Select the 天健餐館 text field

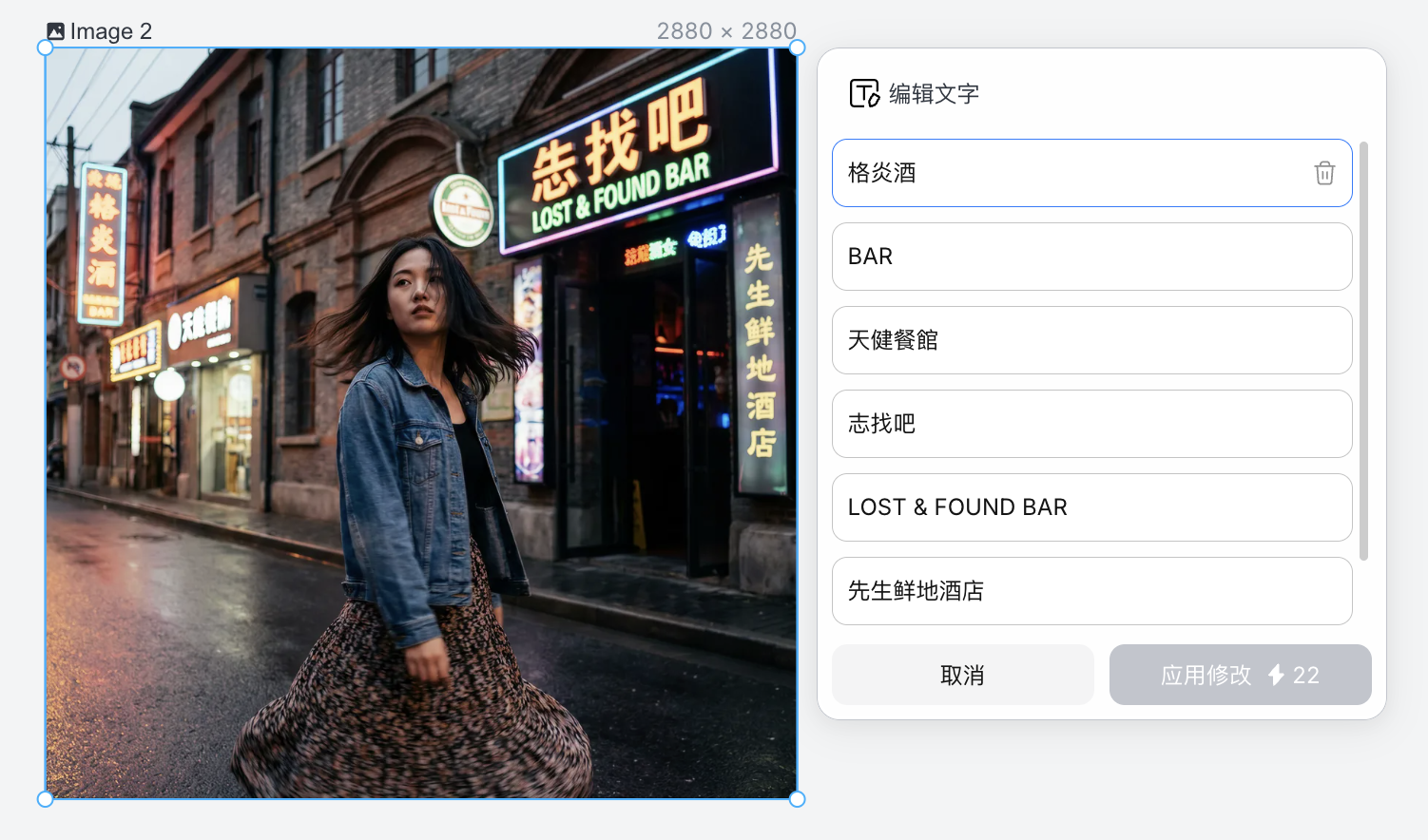click(1091, 340)
